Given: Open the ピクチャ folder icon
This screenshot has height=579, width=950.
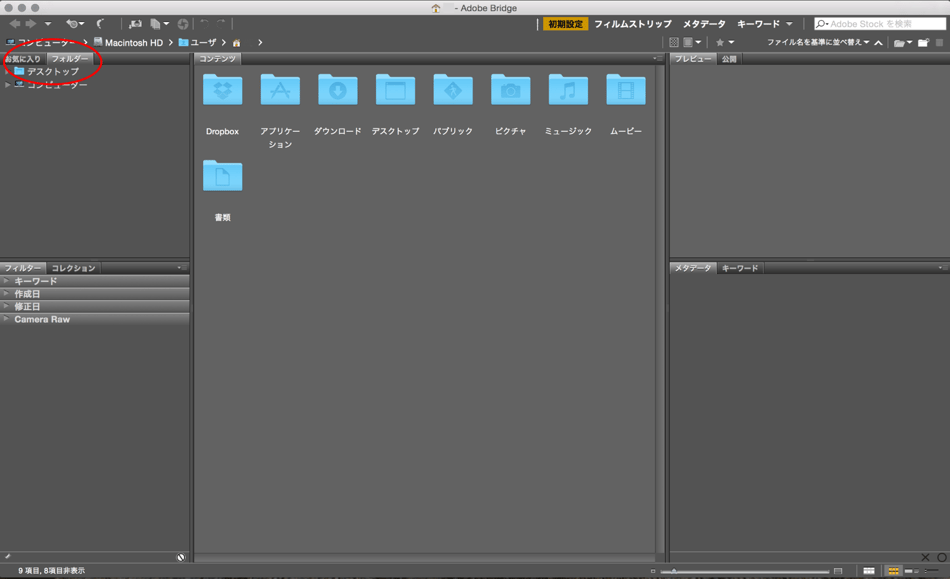Looking at the screenshot, I should [x=510, y=91].
